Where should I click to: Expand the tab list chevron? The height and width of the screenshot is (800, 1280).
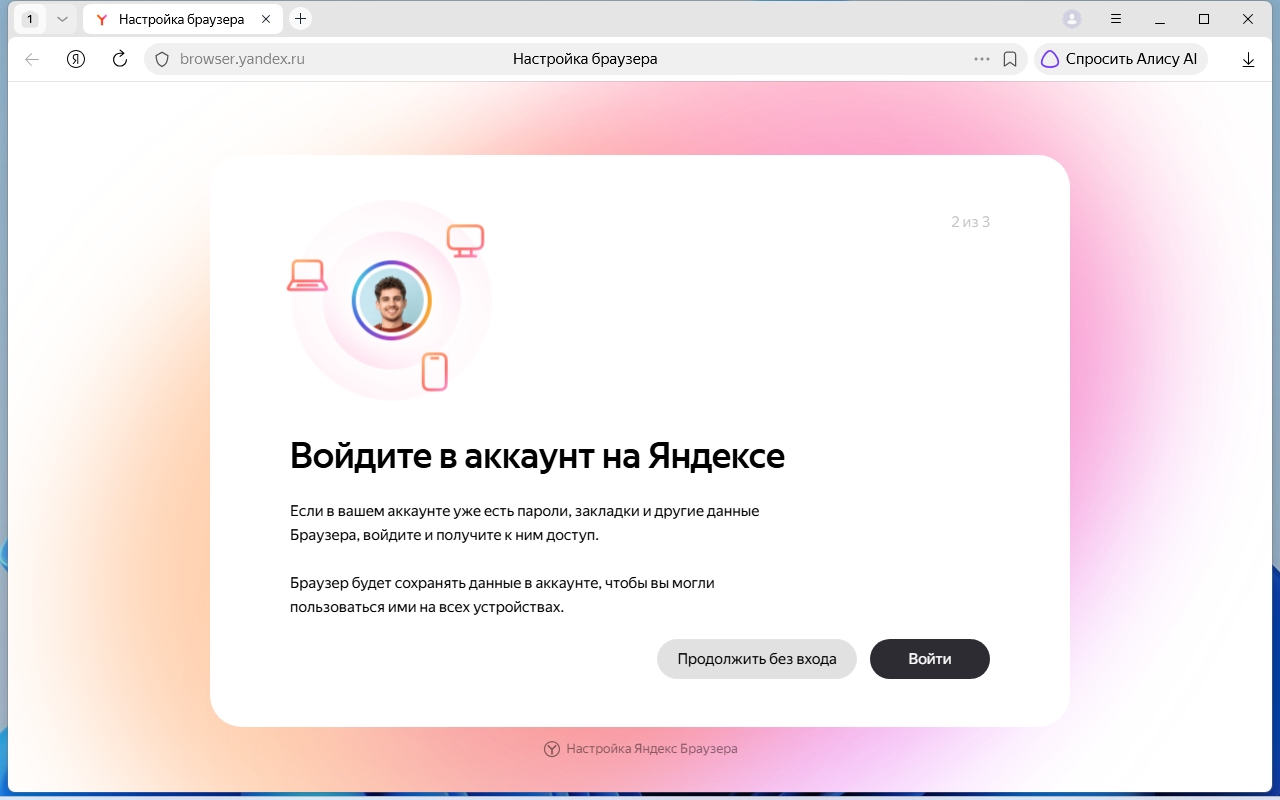coord(62,19)
